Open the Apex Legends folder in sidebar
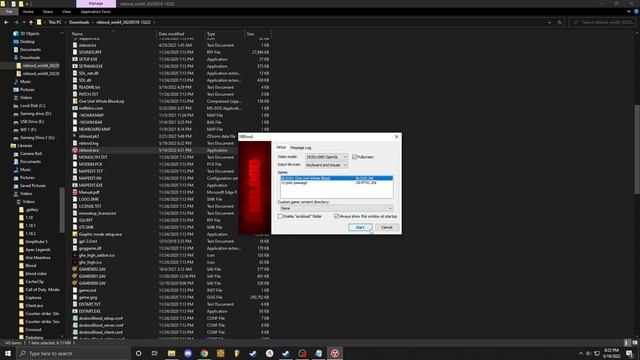 click(x=38, y=250)
